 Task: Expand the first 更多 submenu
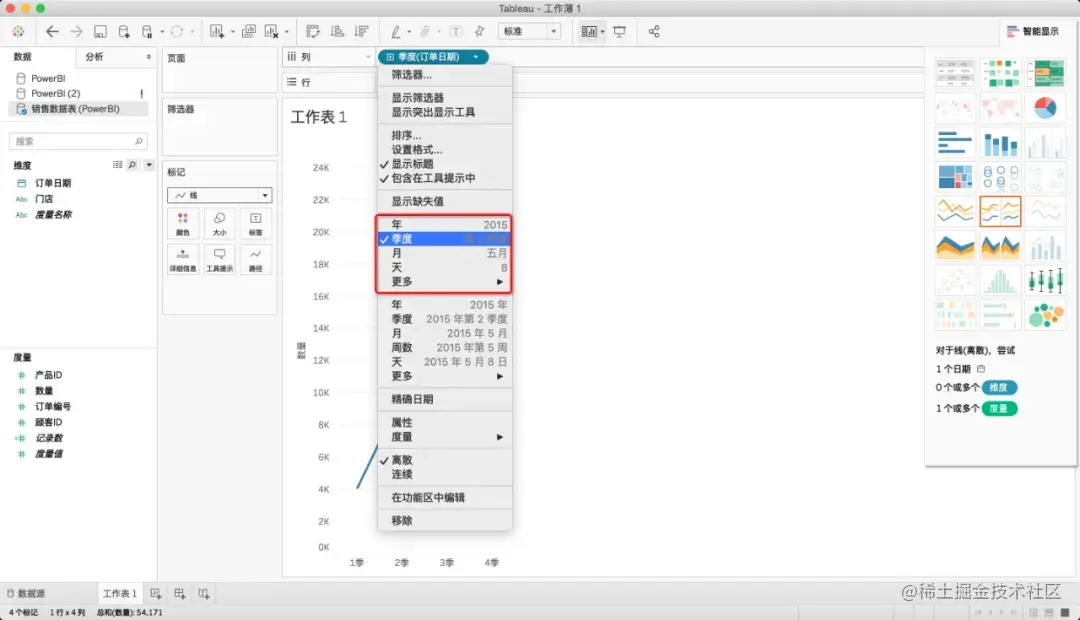pos(445,282)
